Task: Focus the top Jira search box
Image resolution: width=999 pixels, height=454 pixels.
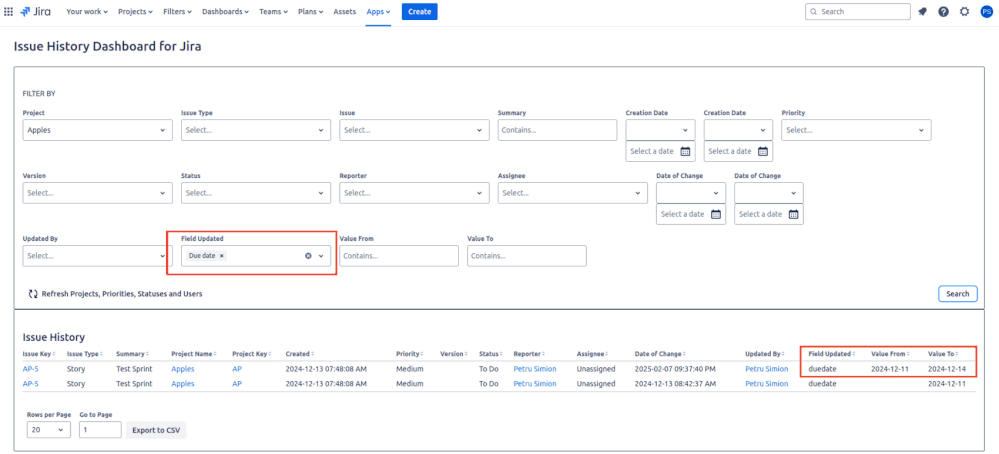Action: (x=858, y=11)
